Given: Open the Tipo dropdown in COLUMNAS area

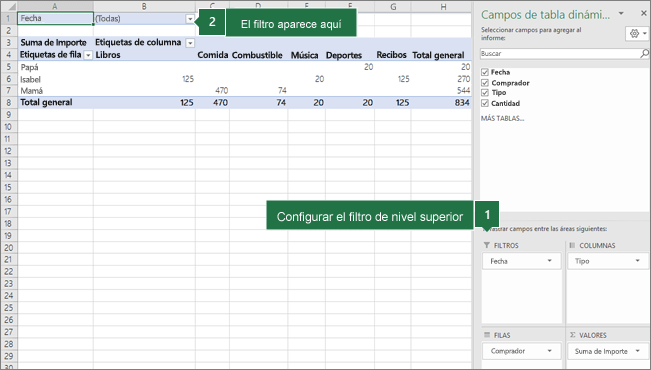Looking at the screenshot, I should pos(637,261).
